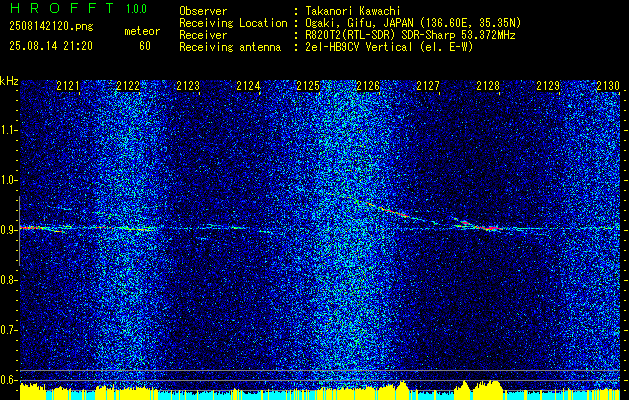
Task: Click the Receiving antenna label
Action: (x=230, y=47)
